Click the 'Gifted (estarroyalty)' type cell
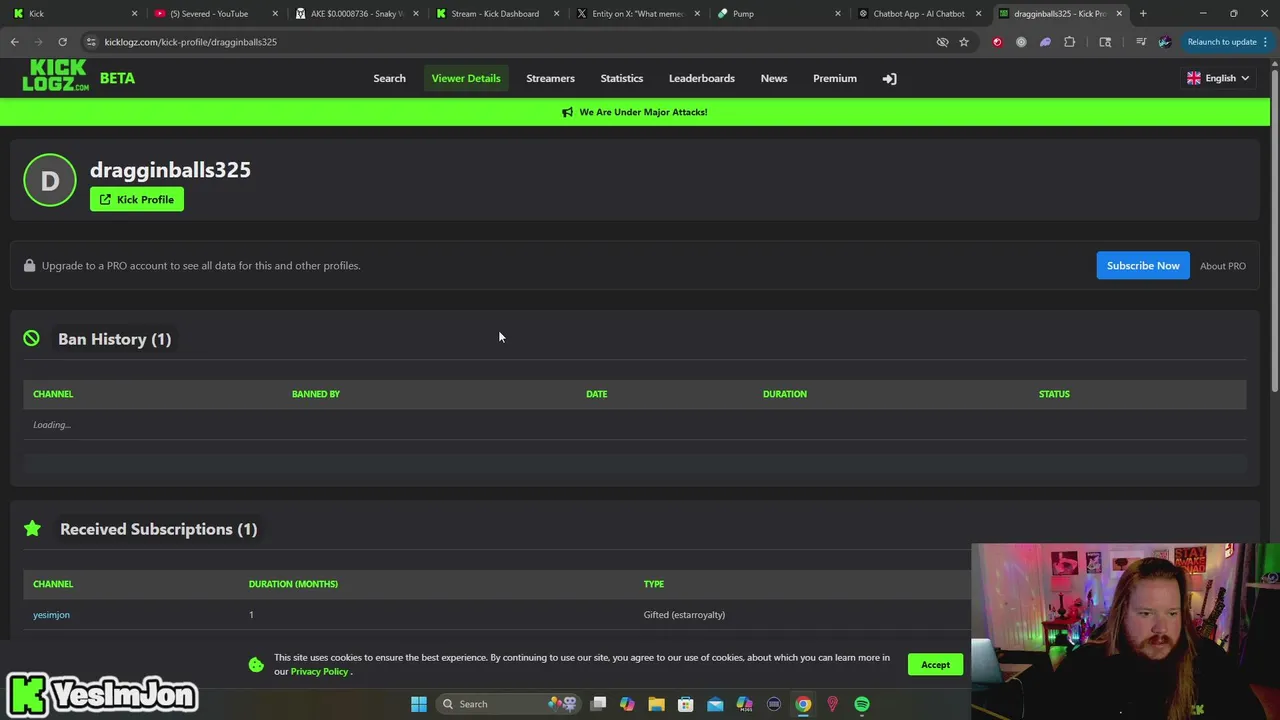This screenshot has height=720, width=1280. point(684,615)
